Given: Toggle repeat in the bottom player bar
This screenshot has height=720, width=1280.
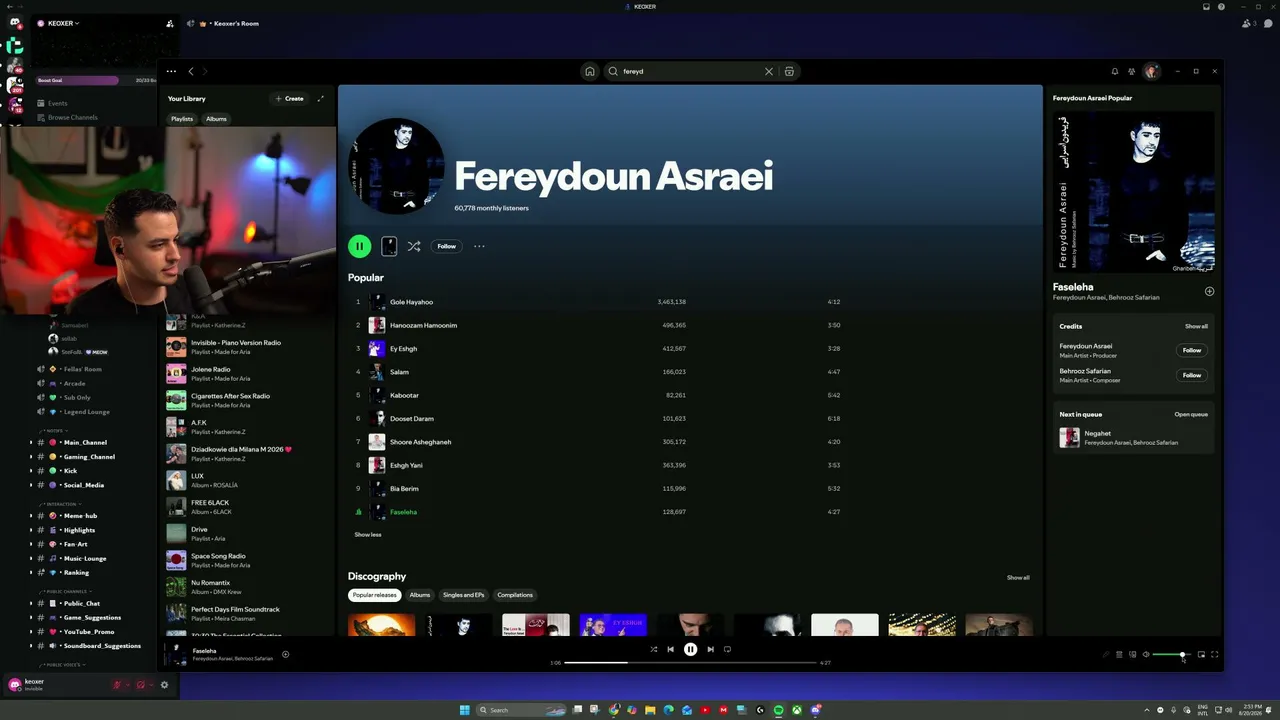Looking at the screenshot, I should pos(727,649).
